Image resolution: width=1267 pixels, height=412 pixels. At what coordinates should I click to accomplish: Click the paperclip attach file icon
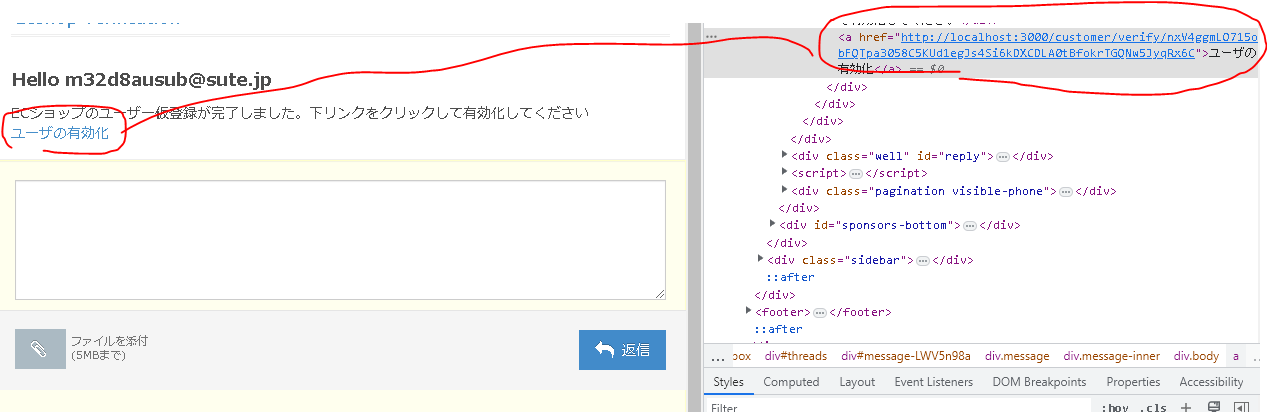click(40, 349)
